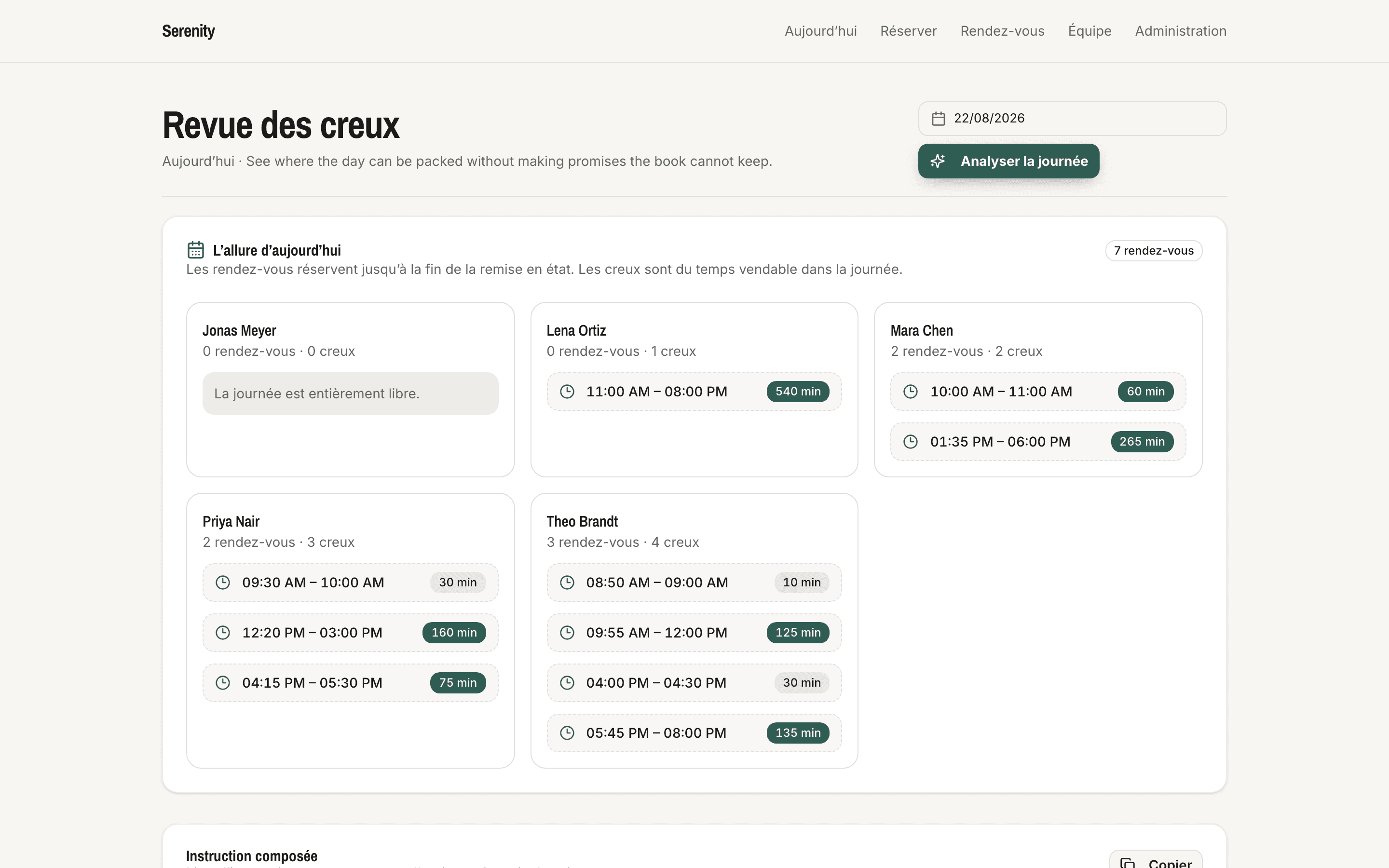
Task: Click the copy icon on Copier button
Action: coord(1127,863)
